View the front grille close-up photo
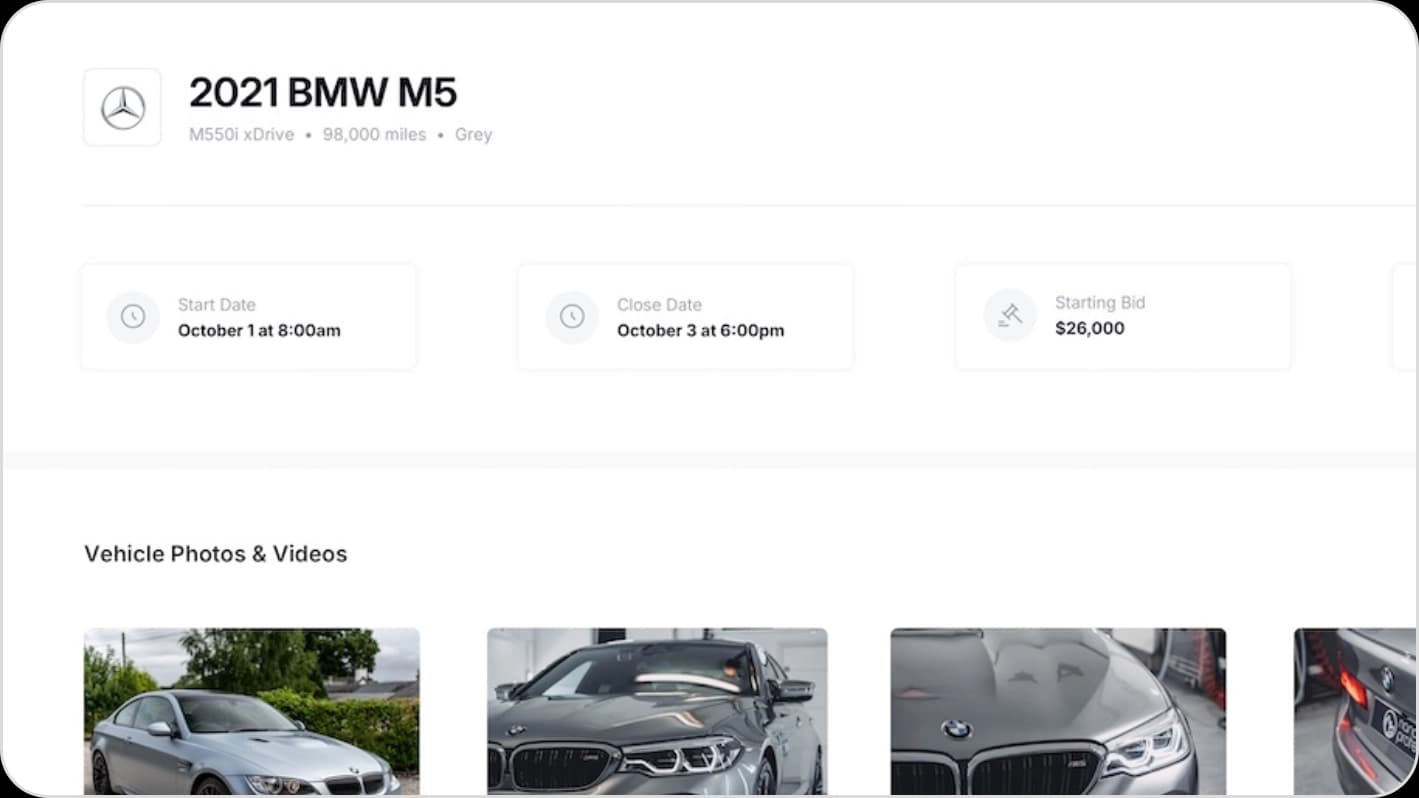The height and width of the screenshot is (798, 1419). pyautogui.click(x=657, y=711)
